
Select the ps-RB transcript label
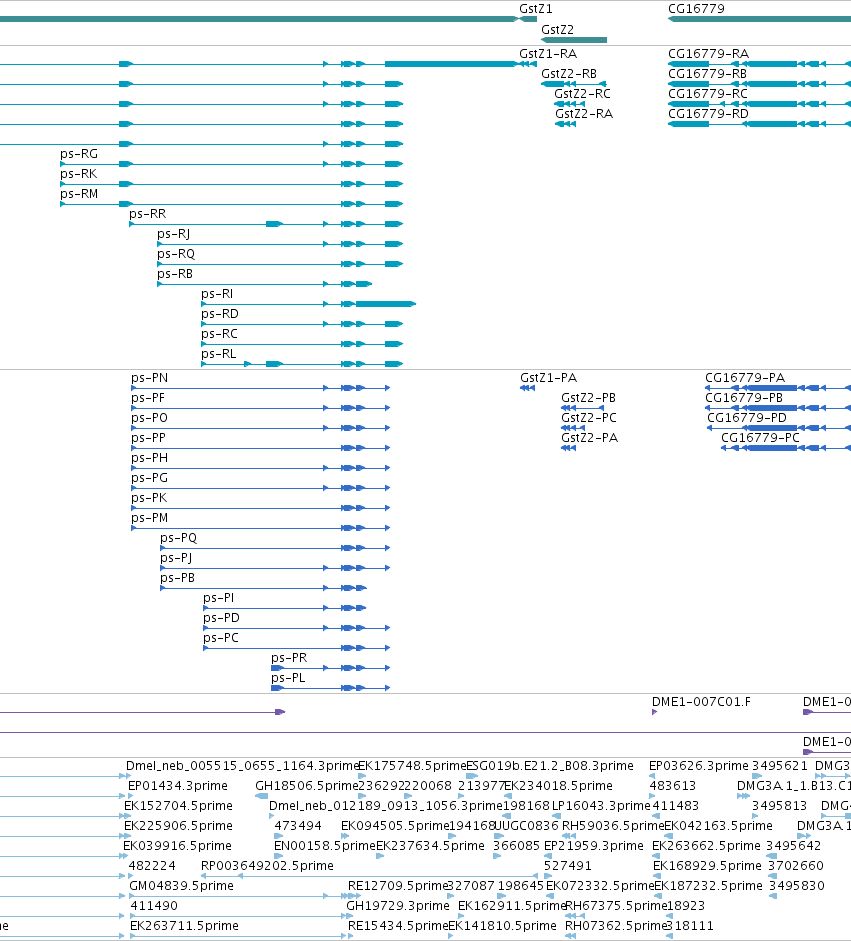pyautogui.click(x=175, y=274)
